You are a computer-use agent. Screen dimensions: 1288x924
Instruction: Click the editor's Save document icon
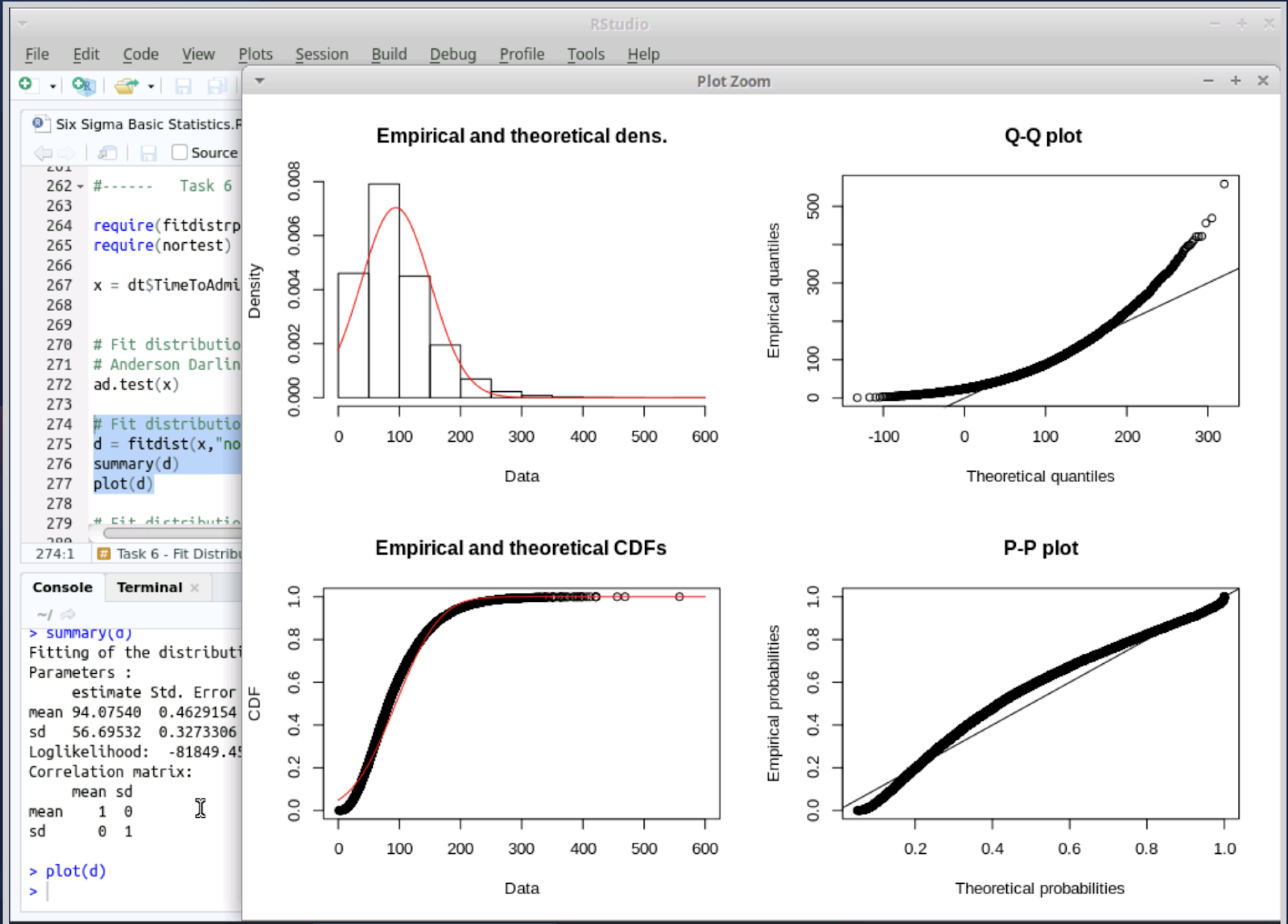(x=148, y=153)
